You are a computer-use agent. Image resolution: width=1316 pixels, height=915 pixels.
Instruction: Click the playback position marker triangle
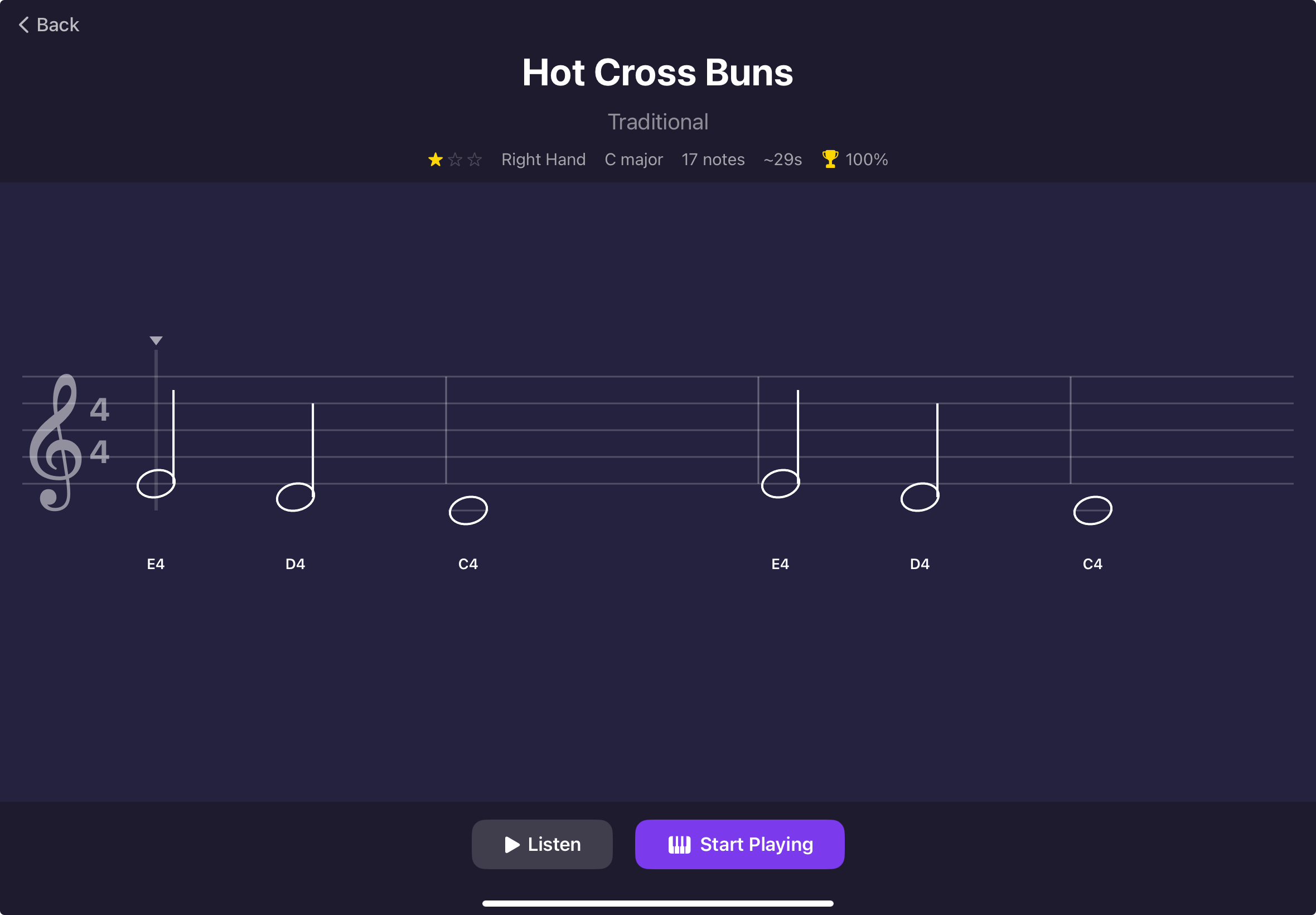pyautogui.click(x=155, y=339)
